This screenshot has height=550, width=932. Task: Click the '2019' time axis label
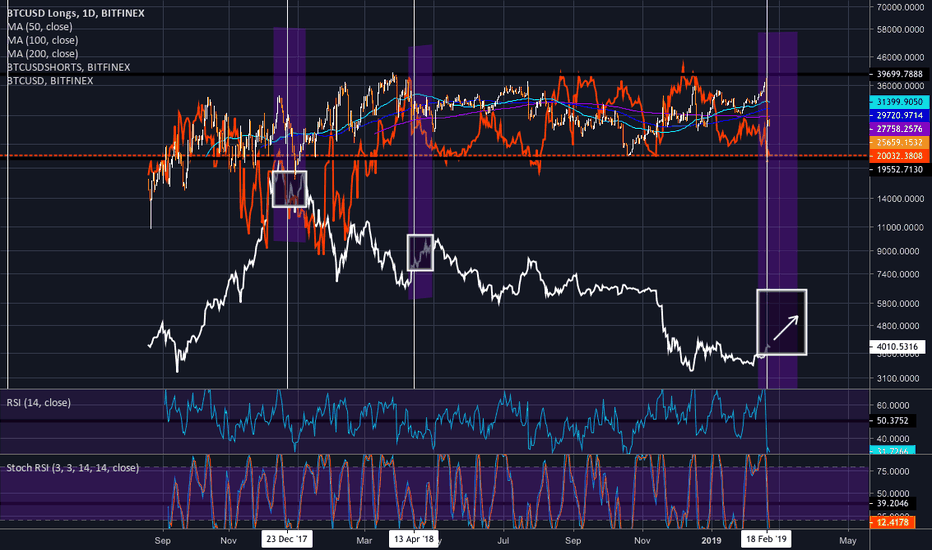coord(711,540)
